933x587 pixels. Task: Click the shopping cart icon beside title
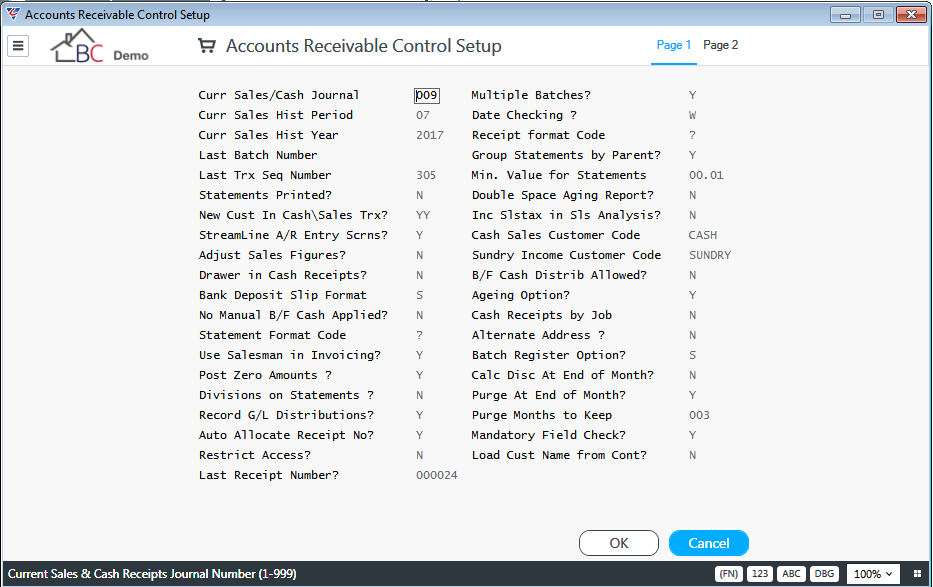coord(206,46)
